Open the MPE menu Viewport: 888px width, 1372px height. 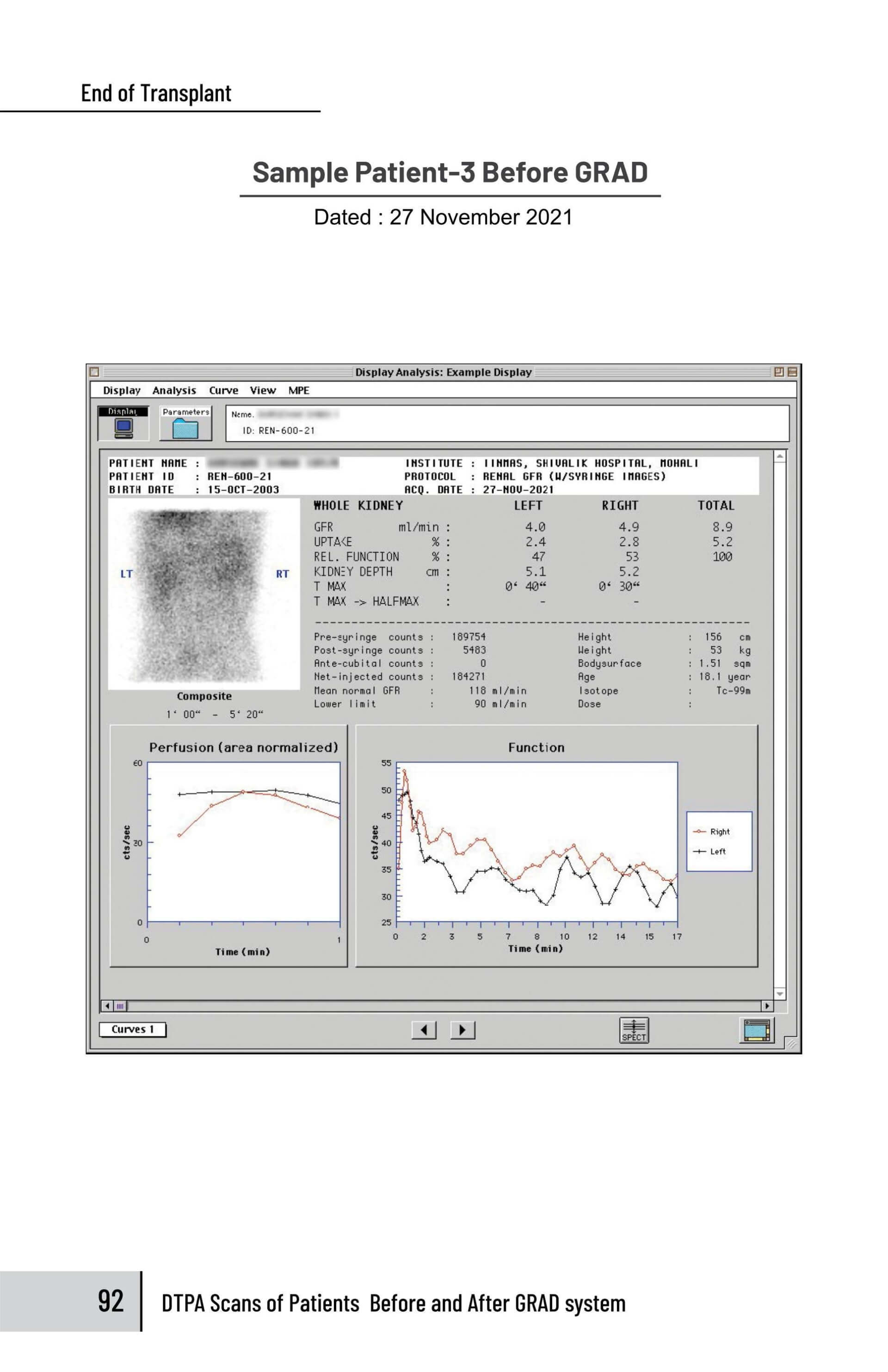click(300, 391)
